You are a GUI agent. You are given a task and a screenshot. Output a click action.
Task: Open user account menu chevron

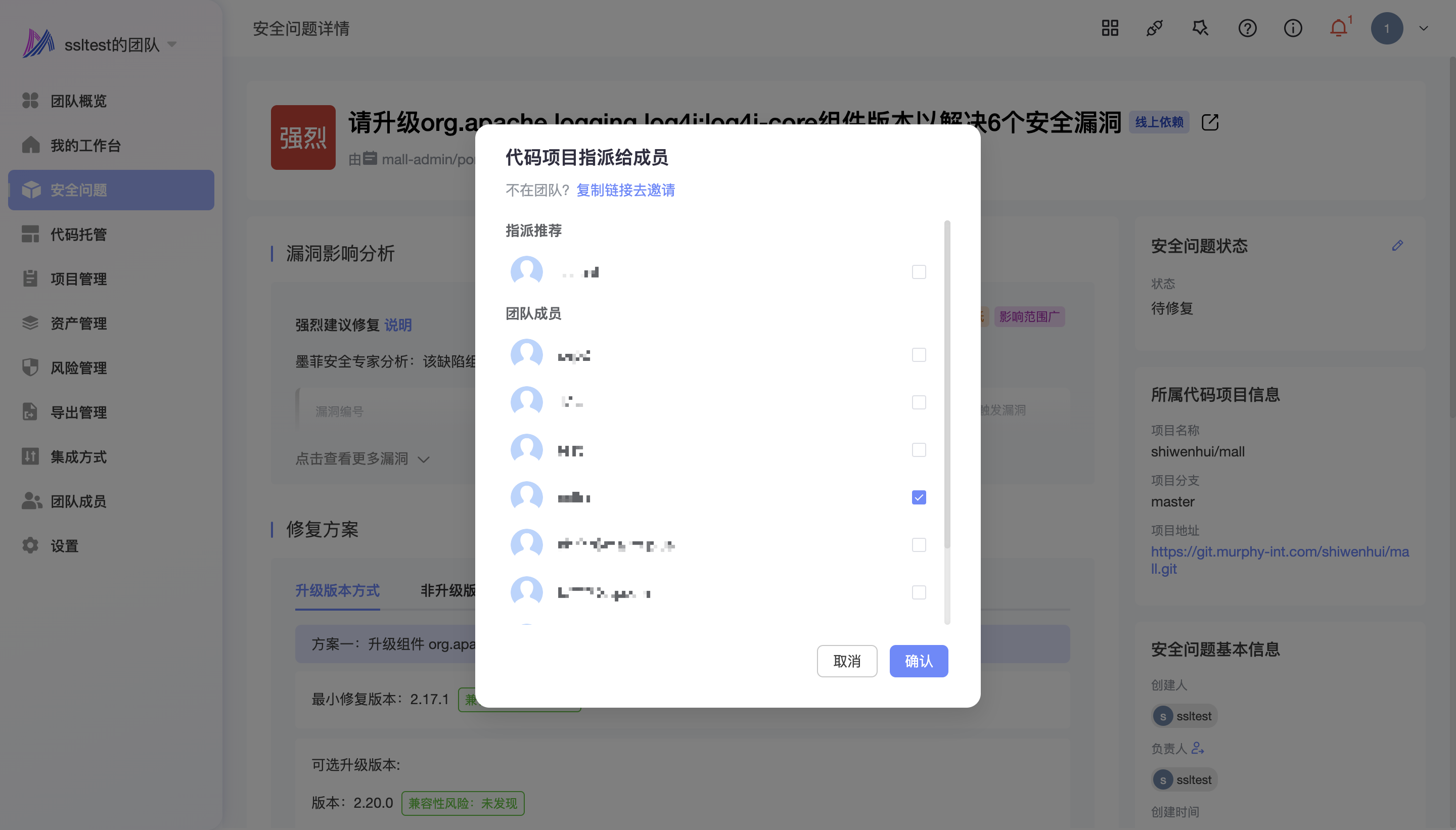pos(1423,28)
